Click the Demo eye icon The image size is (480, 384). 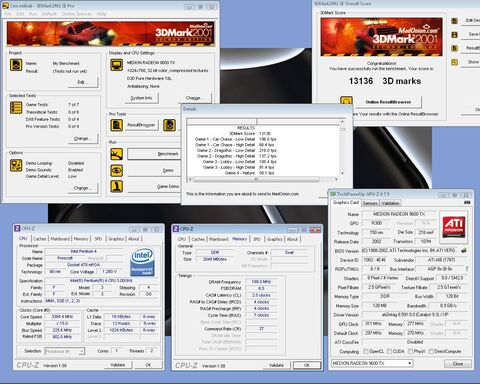(x=116, y=170)
